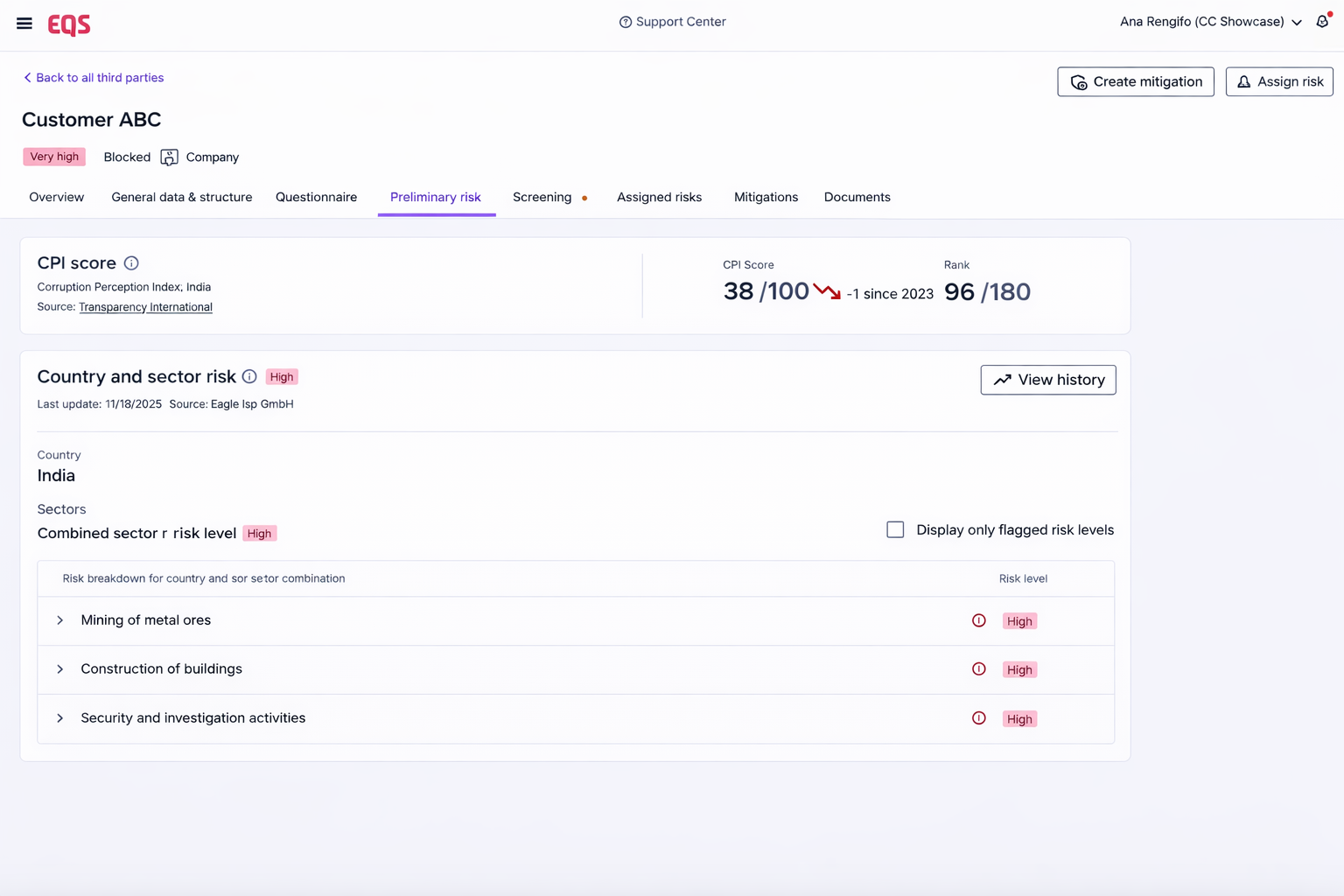Enable Display only flagged risk levels
The image size is (1344, 896).
point(895,530)
